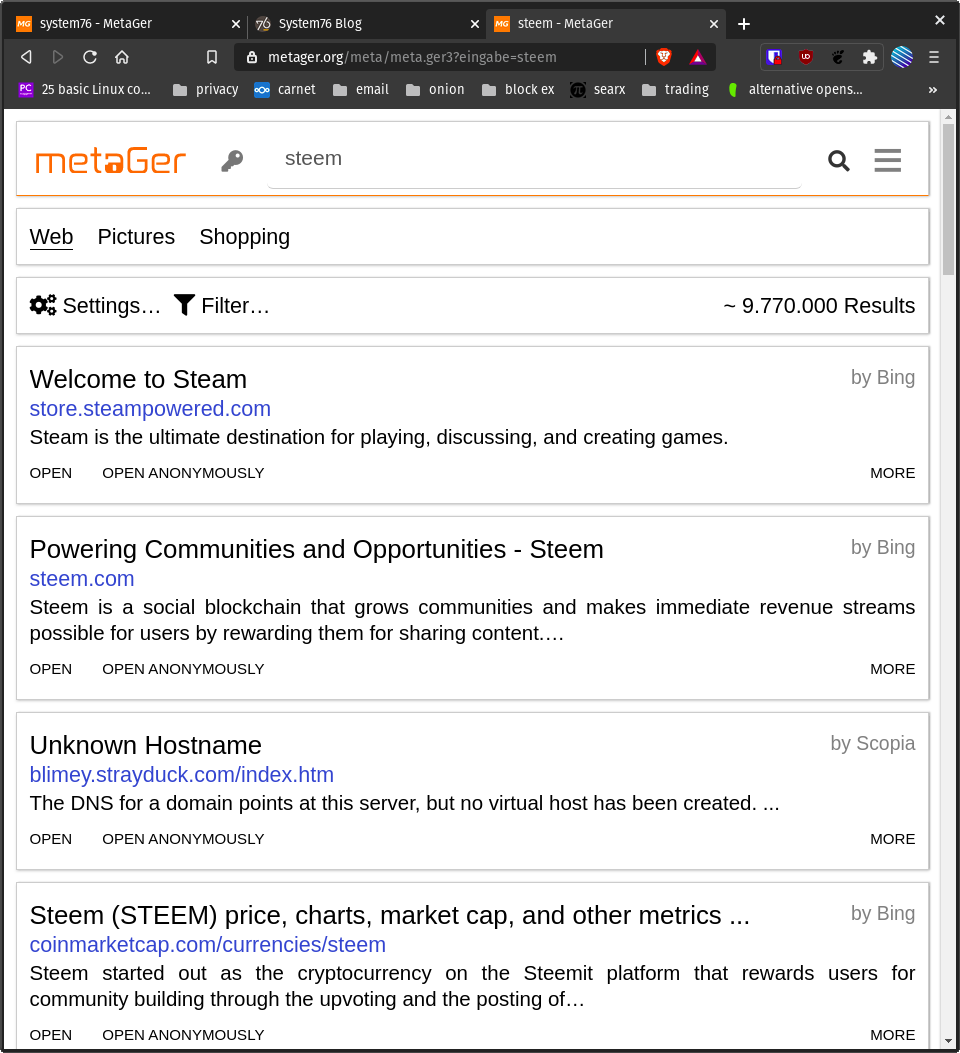Reload the current page

click(x=90, y=57)
